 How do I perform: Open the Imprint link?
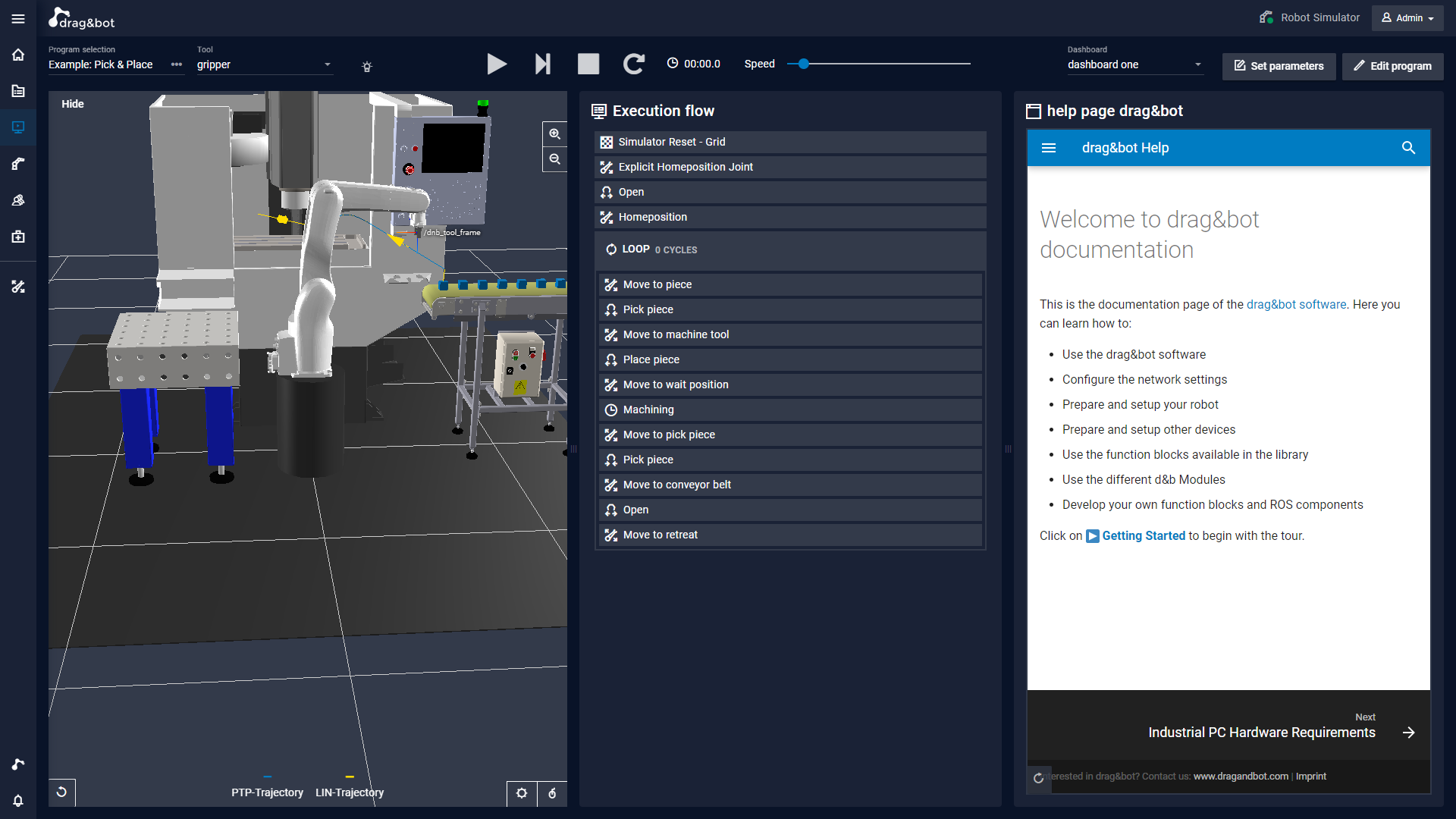[x=1310, y=777]
